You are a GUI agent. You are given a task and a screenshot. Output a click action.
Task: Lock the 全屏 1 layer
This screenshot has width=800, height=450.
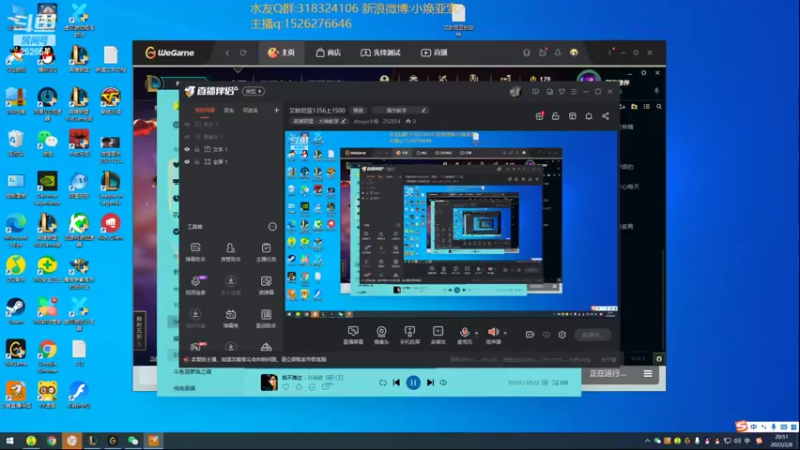196,162
